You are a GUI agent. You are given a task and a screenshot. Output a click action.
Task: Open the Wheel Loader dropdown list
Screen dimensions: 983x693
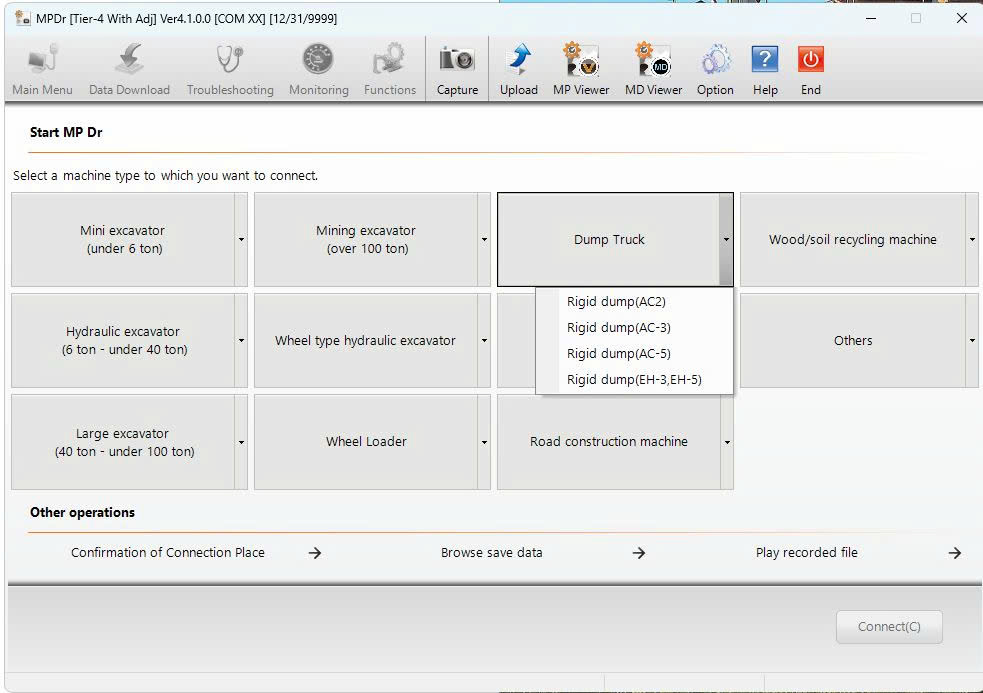tap(483, 442)
